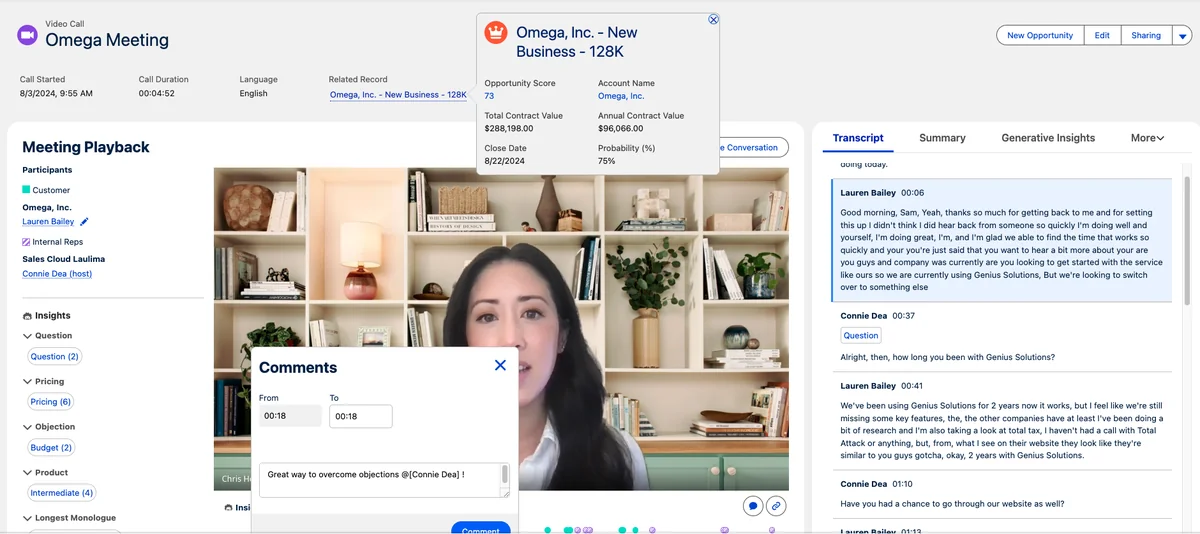Select Lauren Bailey 00:06 transcript entry

coord(1001,241)
